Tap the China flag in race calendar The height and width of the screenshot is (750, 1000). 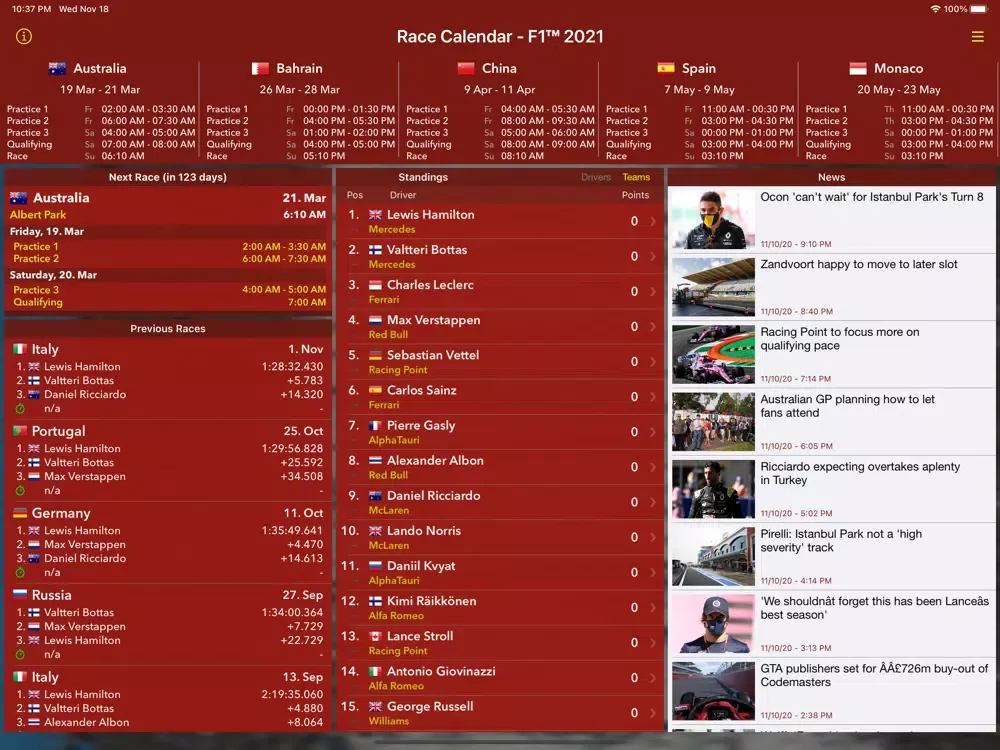[466, 68]
